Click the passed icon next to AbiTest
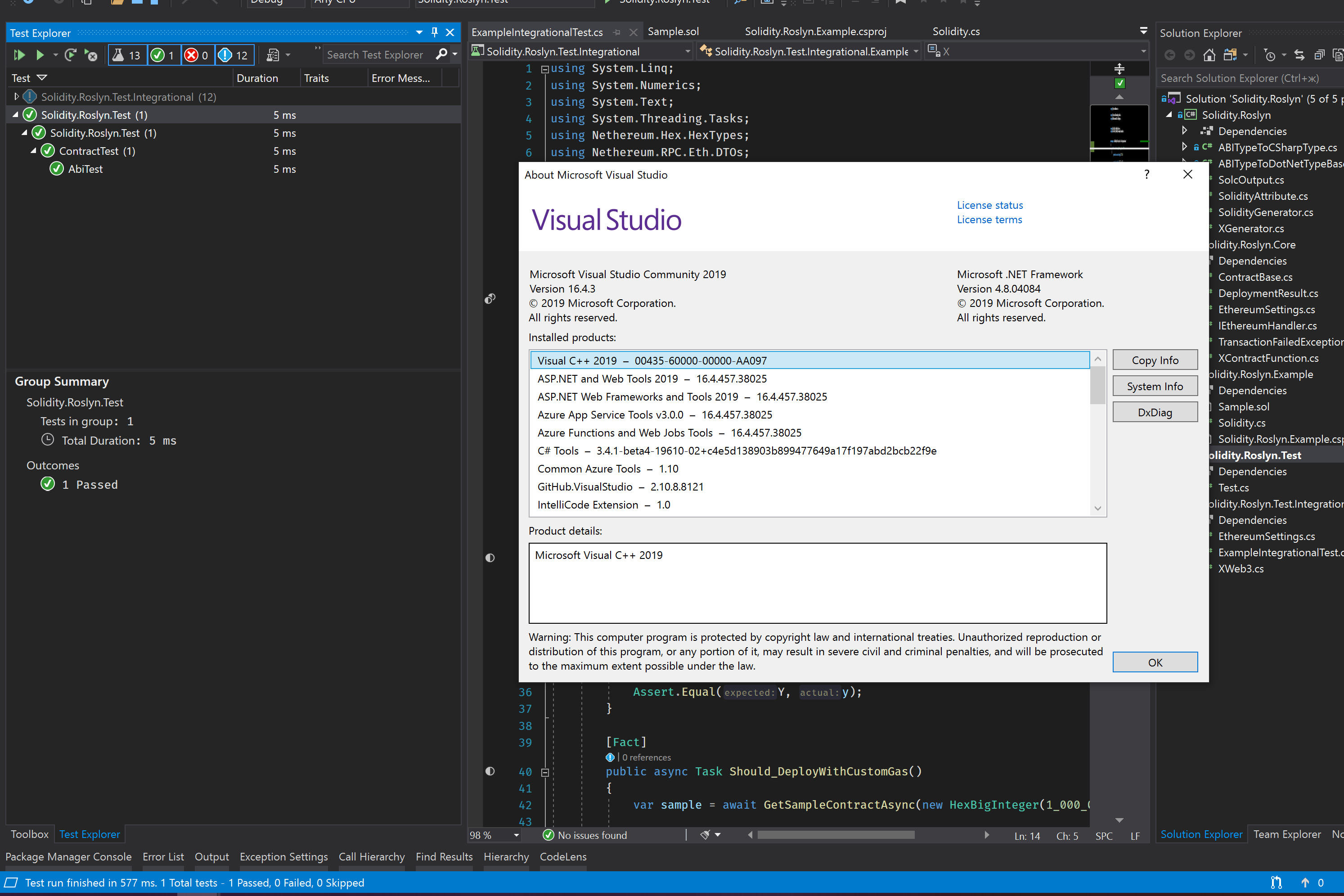 click(57, 169)
